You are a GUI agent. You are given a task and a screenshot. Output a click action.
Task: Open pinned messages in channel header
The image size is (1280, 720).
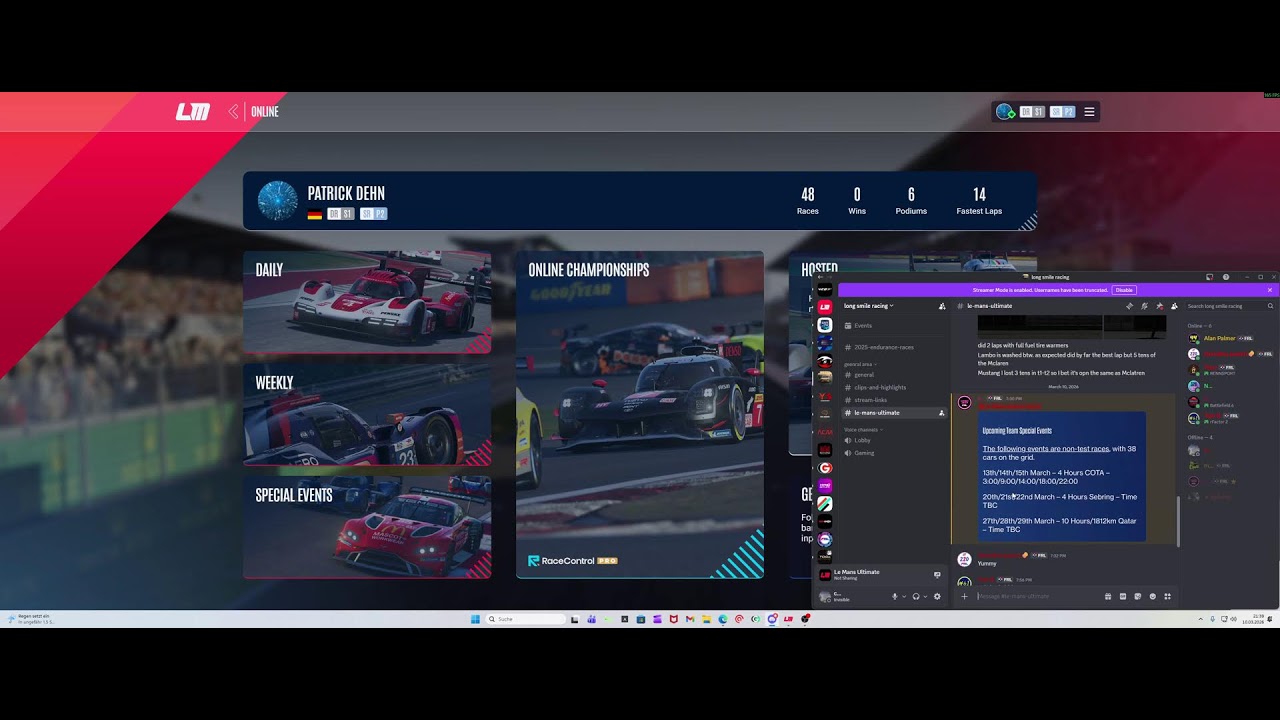click(x=1159, y=306)
